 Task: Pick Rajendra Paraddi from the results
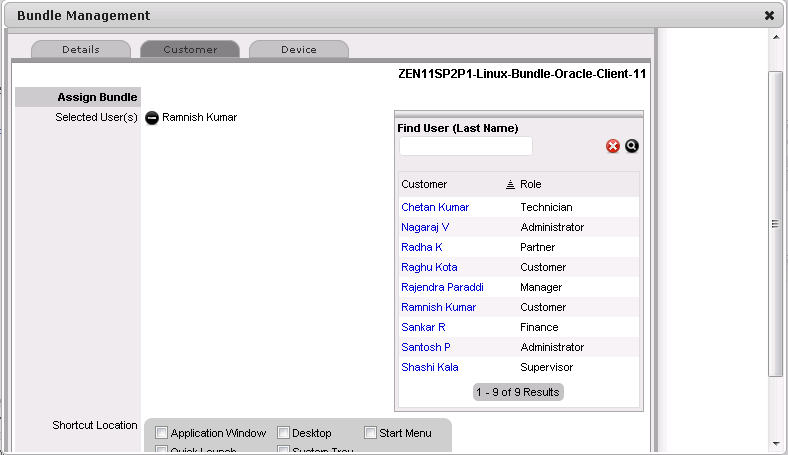443,287
